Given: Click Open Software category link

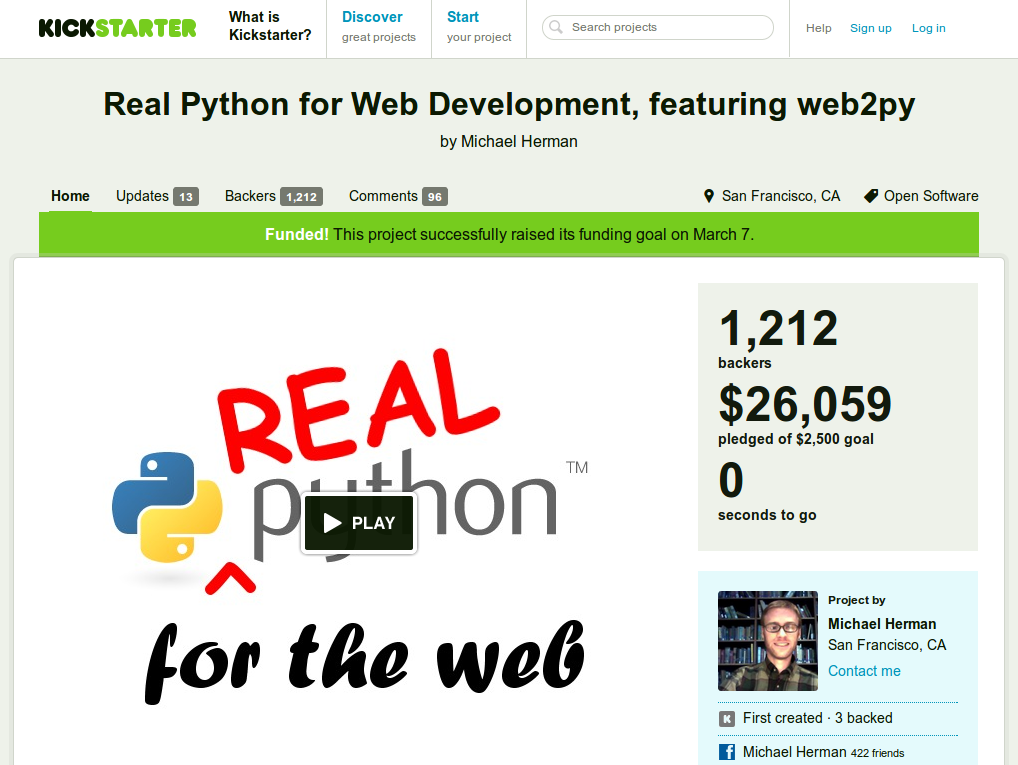Looking at the screenshot, I should pyautogui.click(x=931, y=196).
